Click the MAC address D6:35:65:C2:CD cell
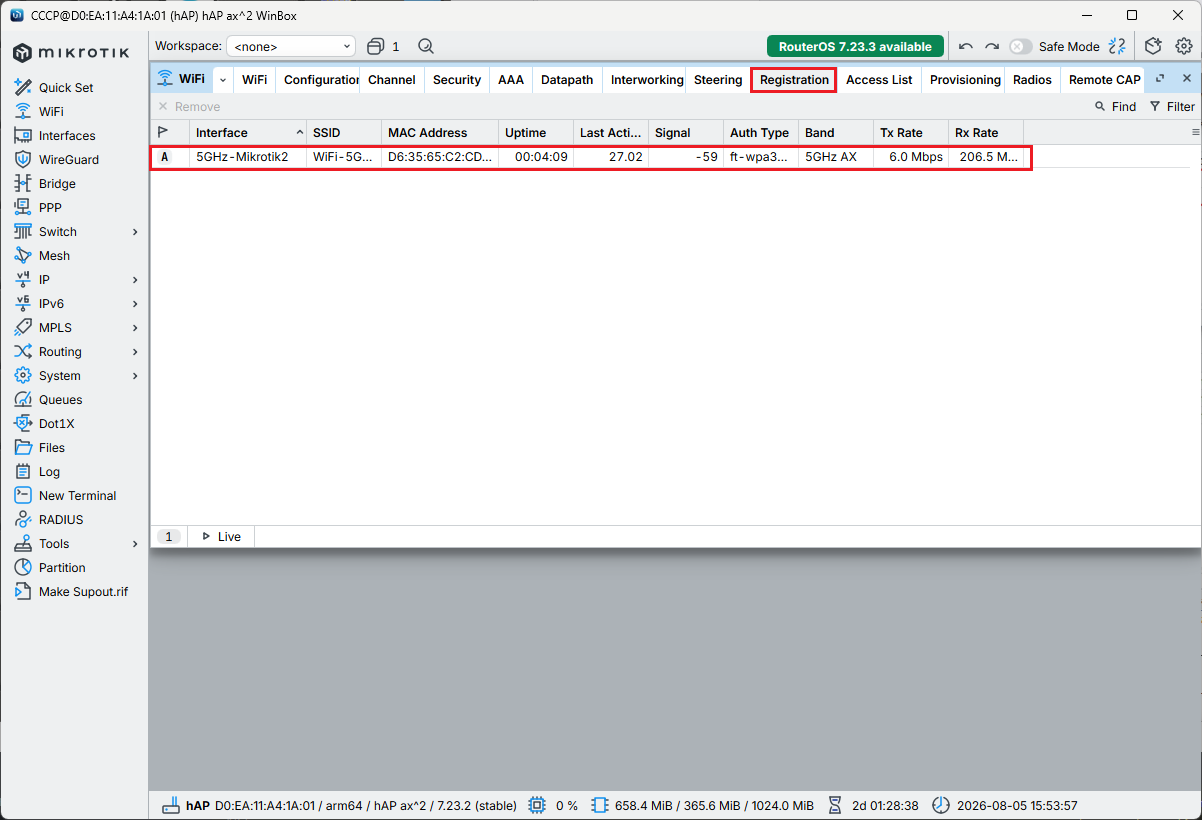The width and height of the screenshot is (1202, 820). coord(440,157)
